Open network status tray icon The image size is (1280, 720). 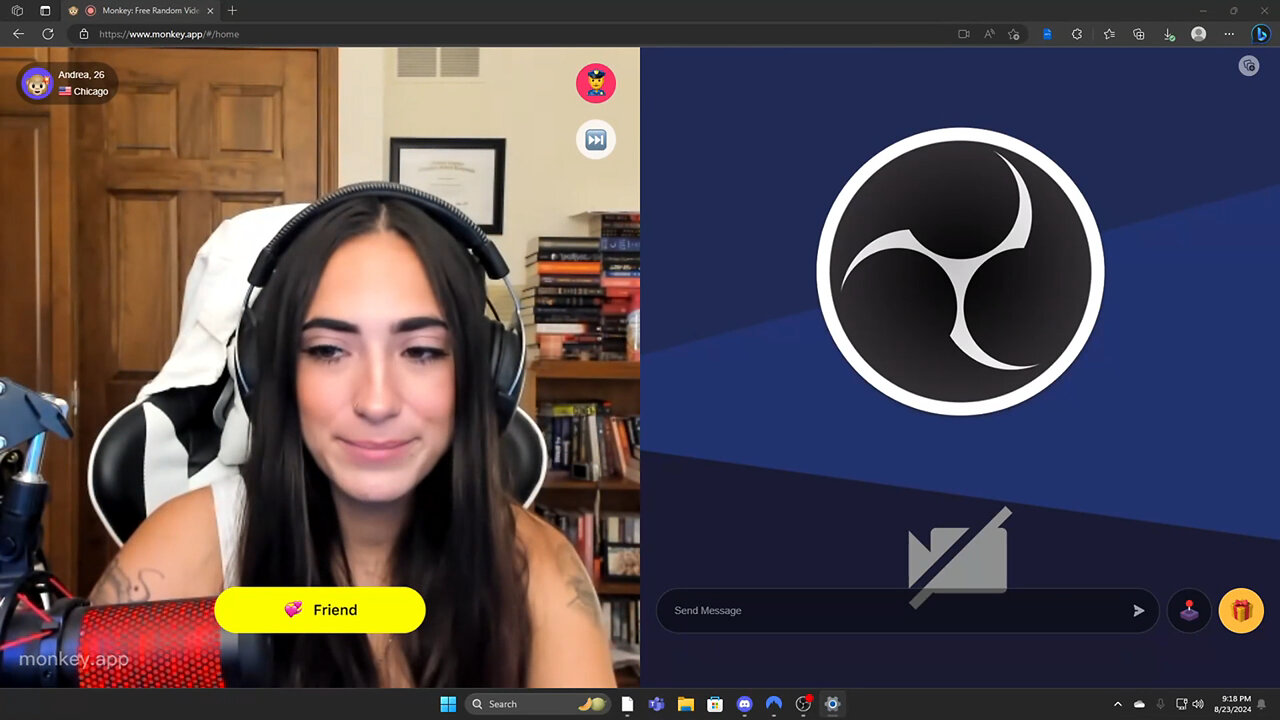(x=1182, y=704)
